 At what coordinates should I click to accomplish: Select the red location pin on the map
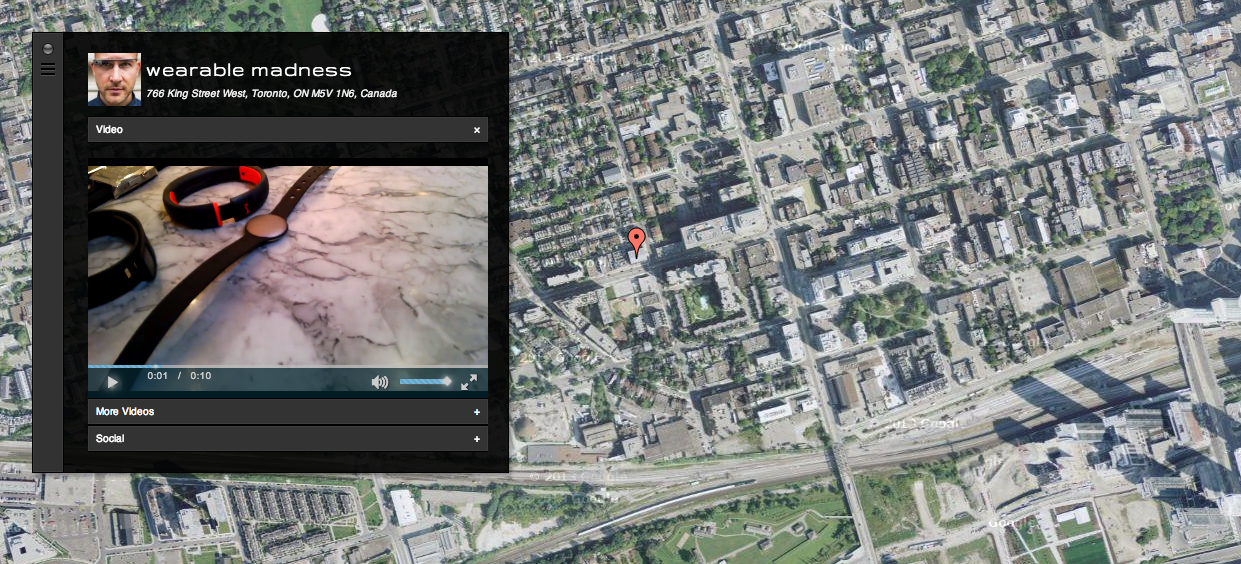636,241
